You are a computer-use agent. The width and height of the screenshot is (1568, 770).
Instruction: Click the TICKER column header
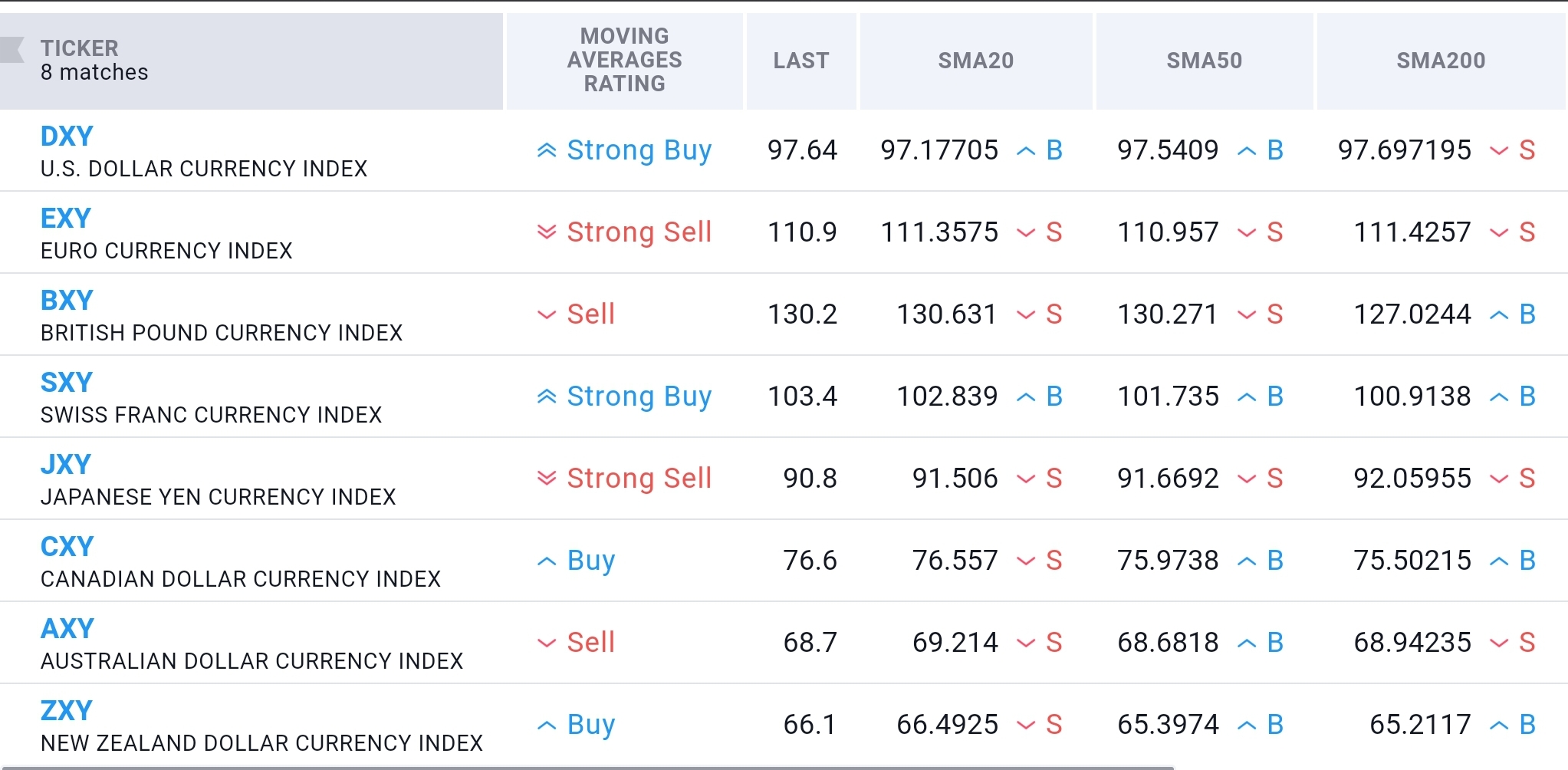click(80, 48)
